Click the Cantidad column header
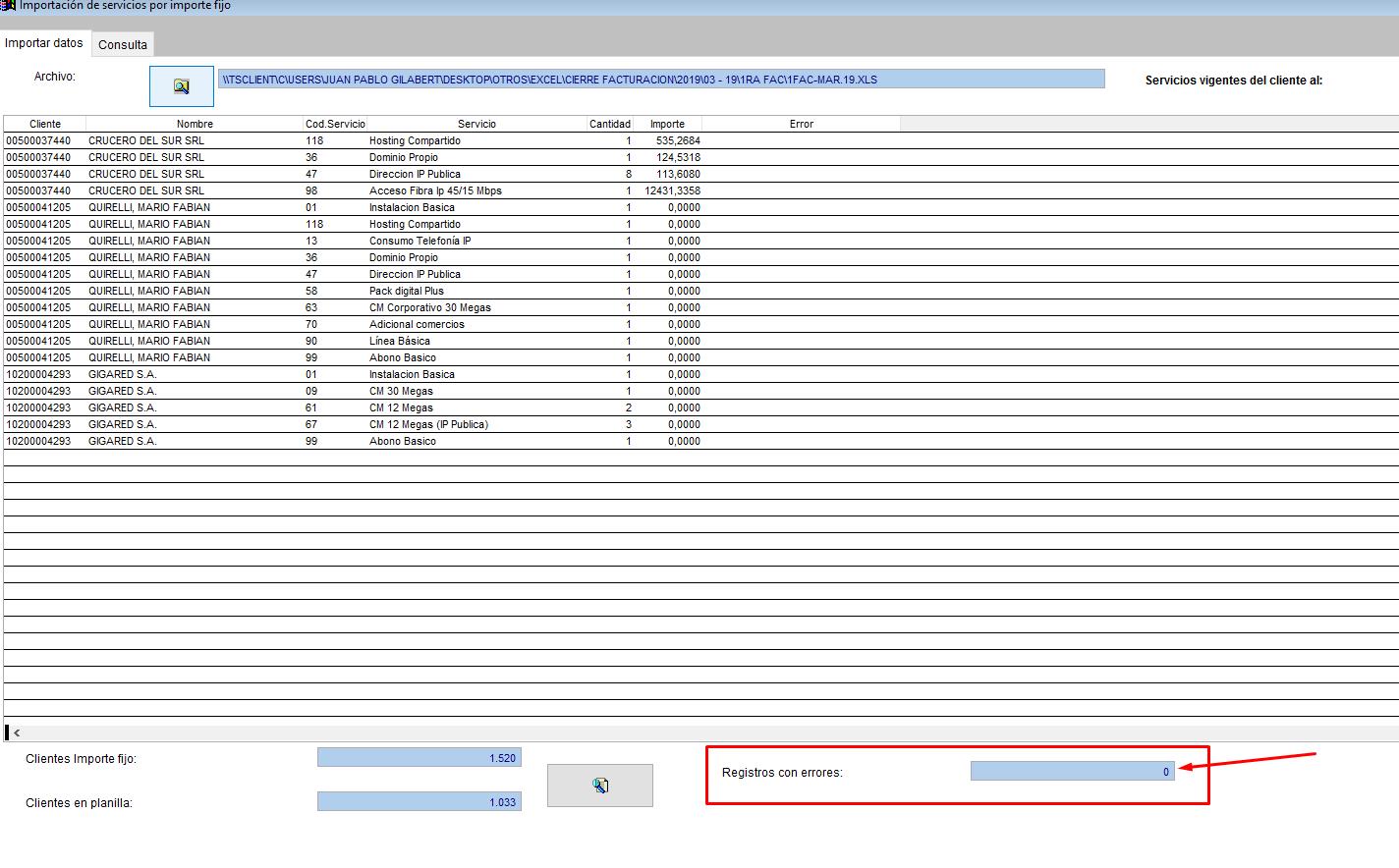The height and width of the screenshot is (868, 1399). [609, 124]
